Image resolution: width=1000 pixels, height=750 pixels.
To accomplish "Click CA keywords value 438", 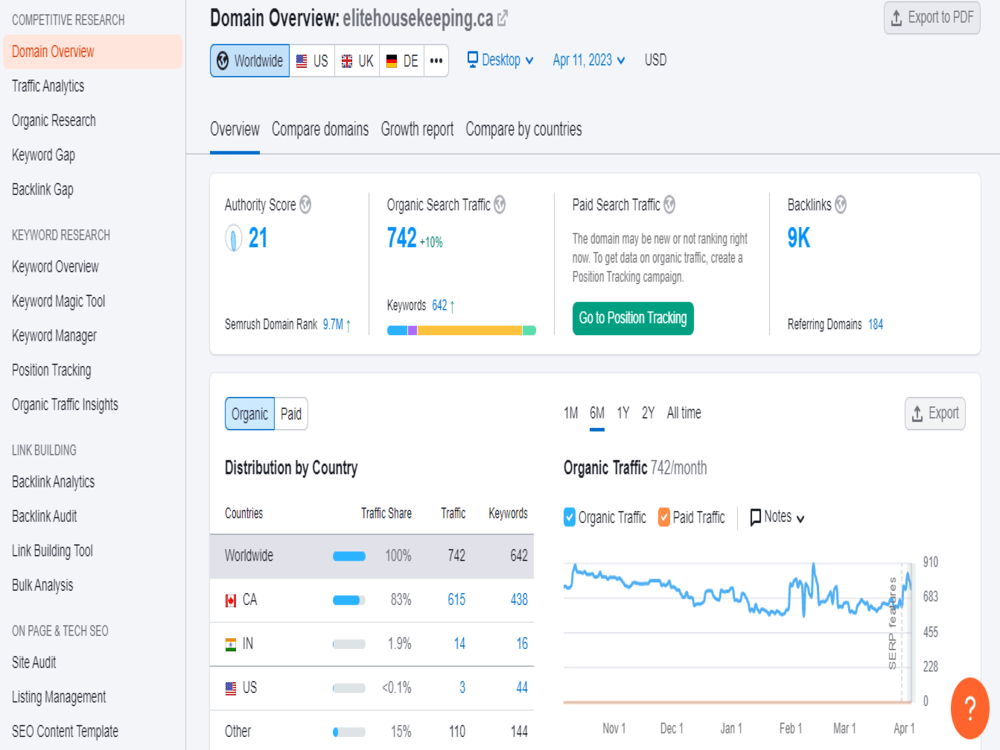I will click(519, 600).
